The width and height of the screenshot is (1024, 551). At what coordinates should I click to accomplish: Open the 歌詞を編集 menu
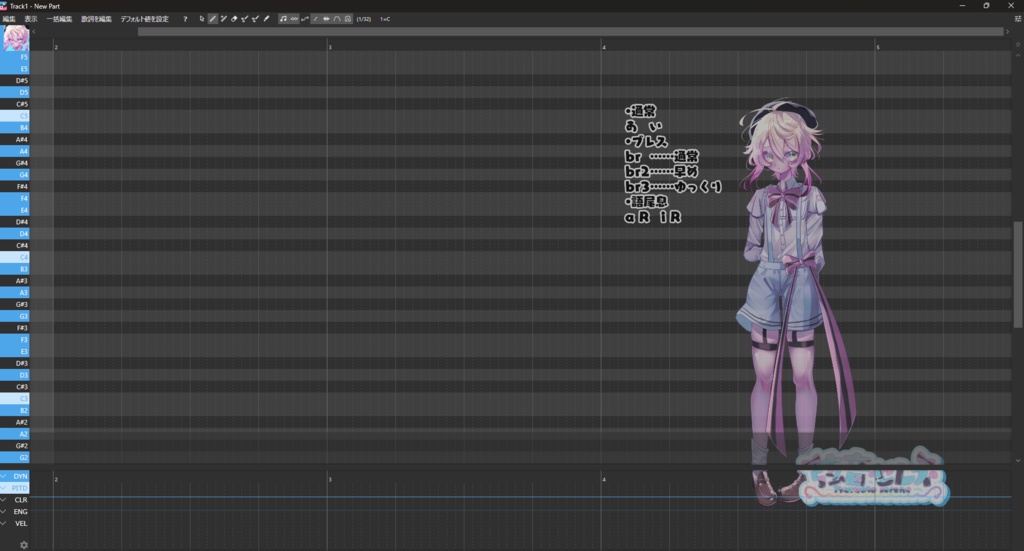coord(96,19)
